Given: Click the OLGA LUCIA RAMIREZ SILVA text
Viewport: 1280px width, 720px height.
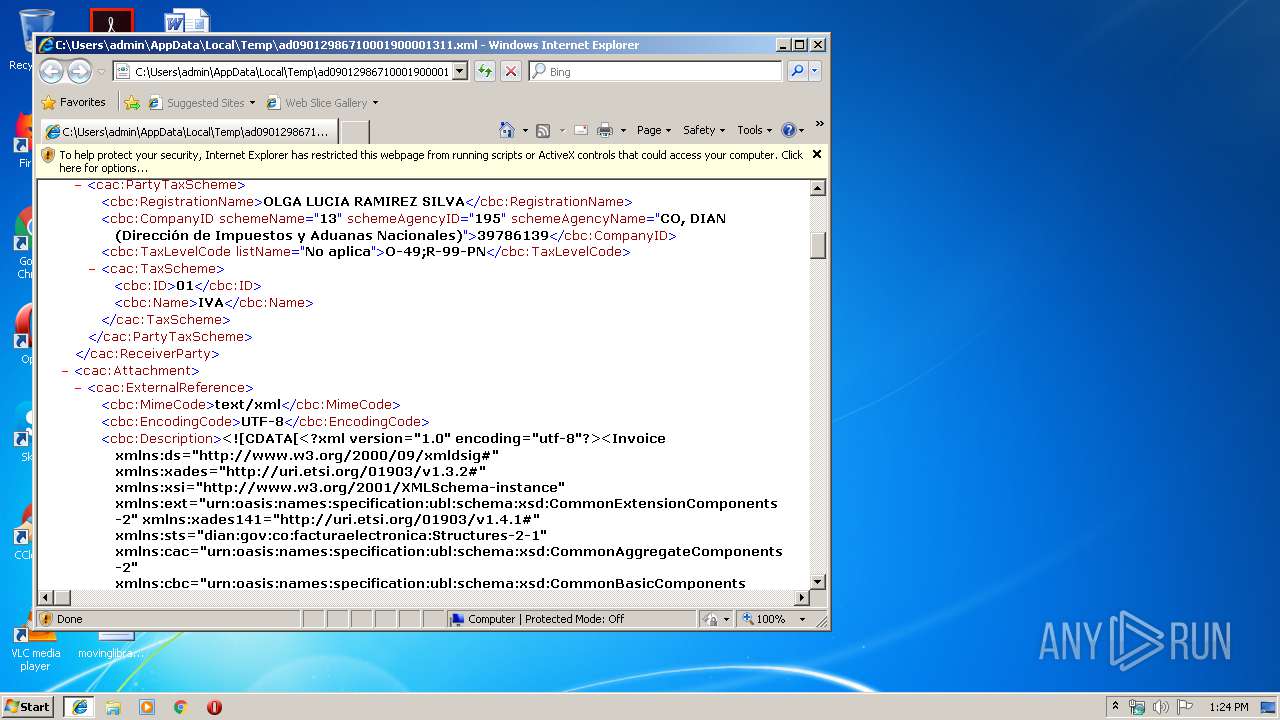Looking at the screenshot, I should point(364,201).
